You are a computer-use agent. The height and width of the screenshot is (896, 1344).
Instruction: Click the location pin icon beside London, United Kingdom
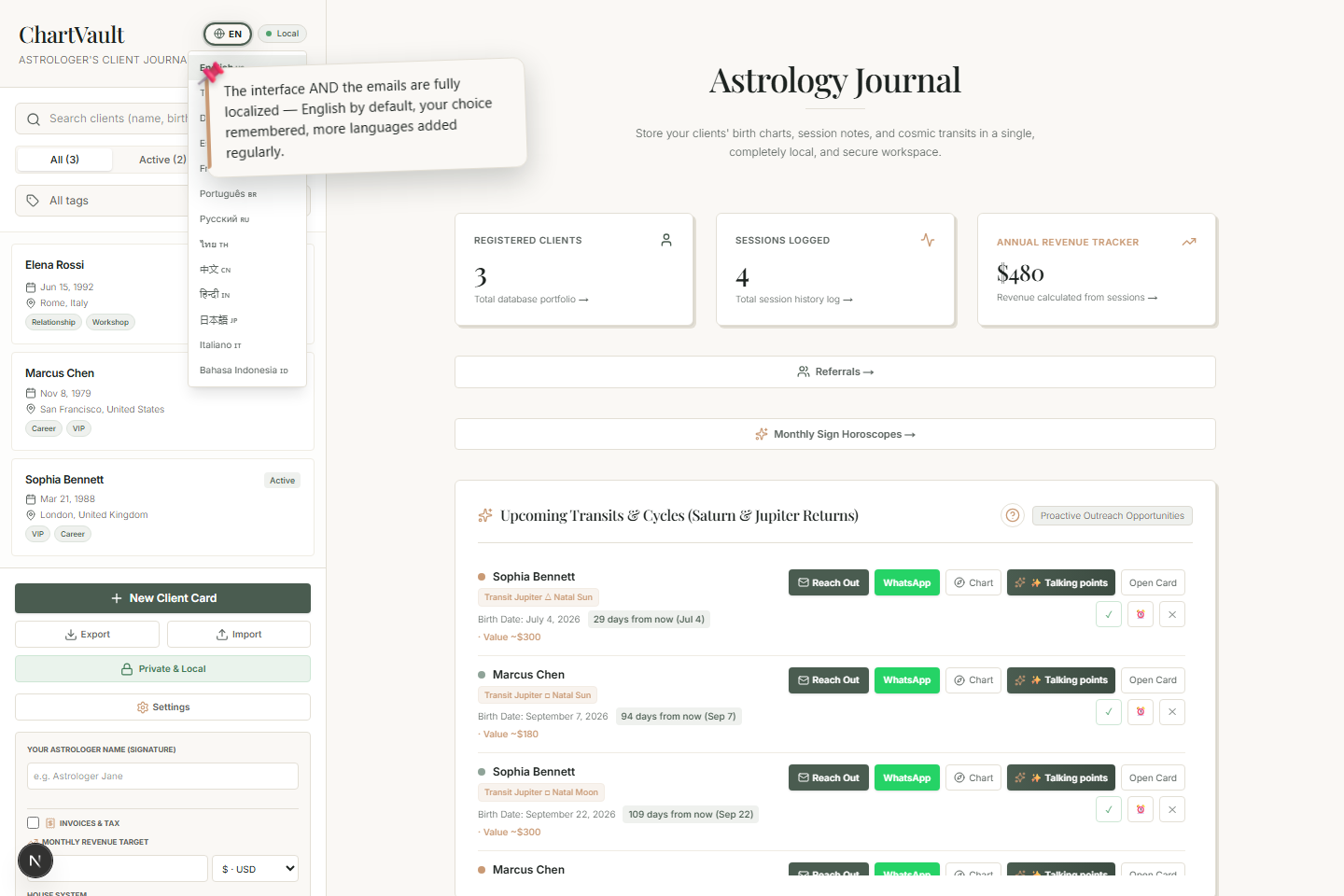tap(31, 515)
